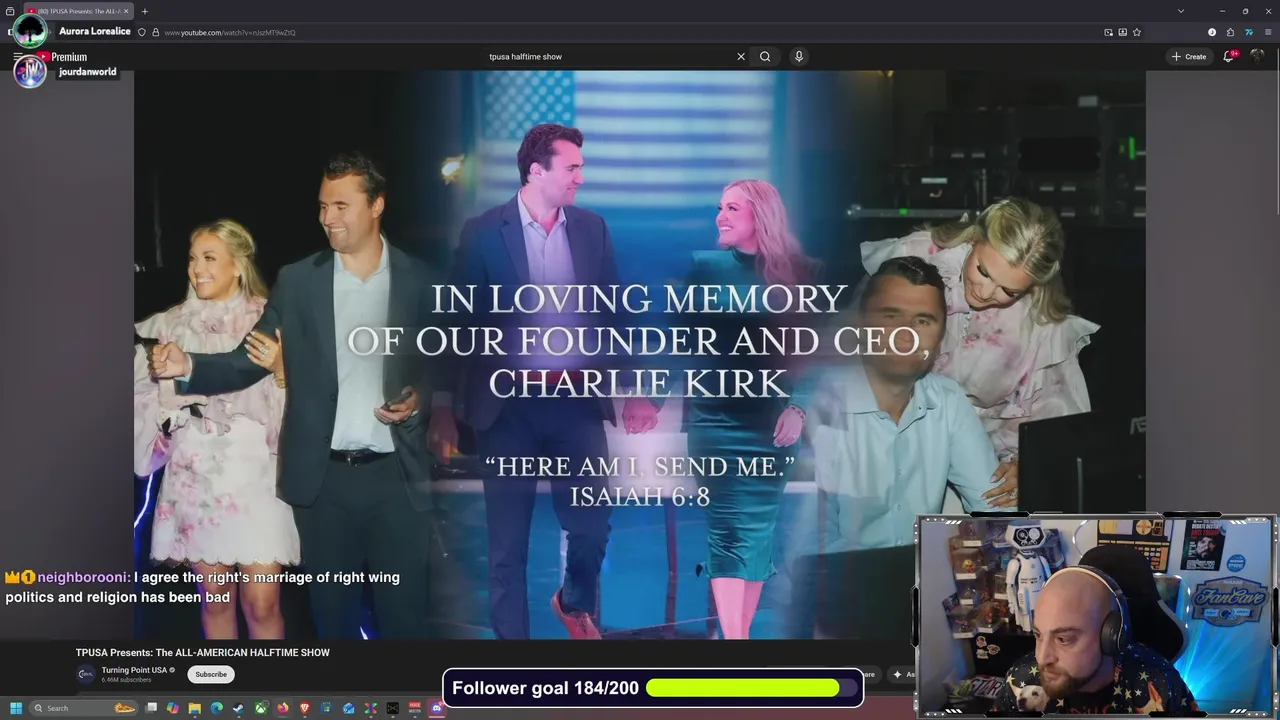Open the Firefox View icon left of tabs

(10, 11)
